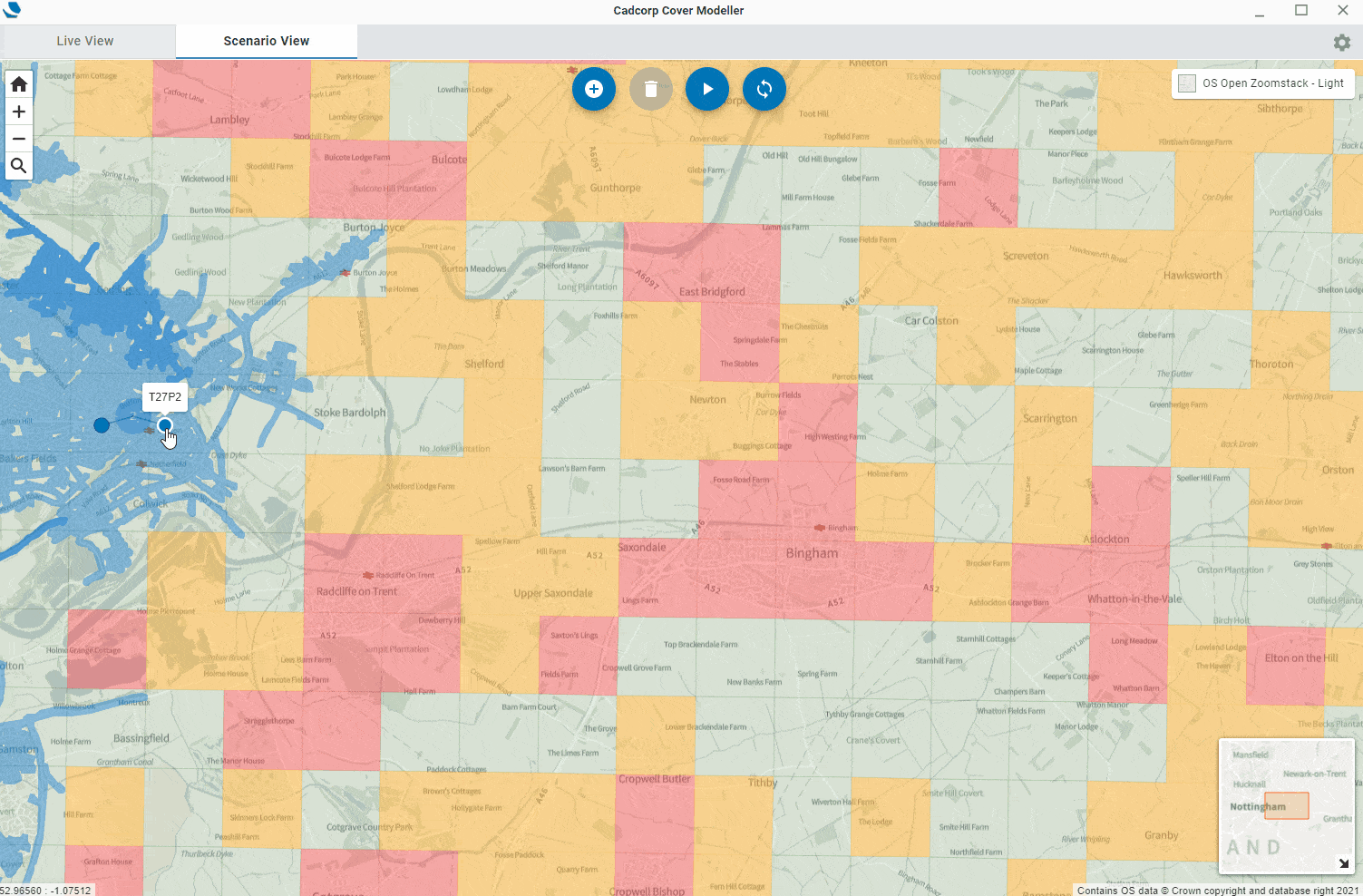The width and height of the screenshot is (1363, 896).
Task: Maximize the Cadcorp Cover Modeller window
Action: (1301, 11)
